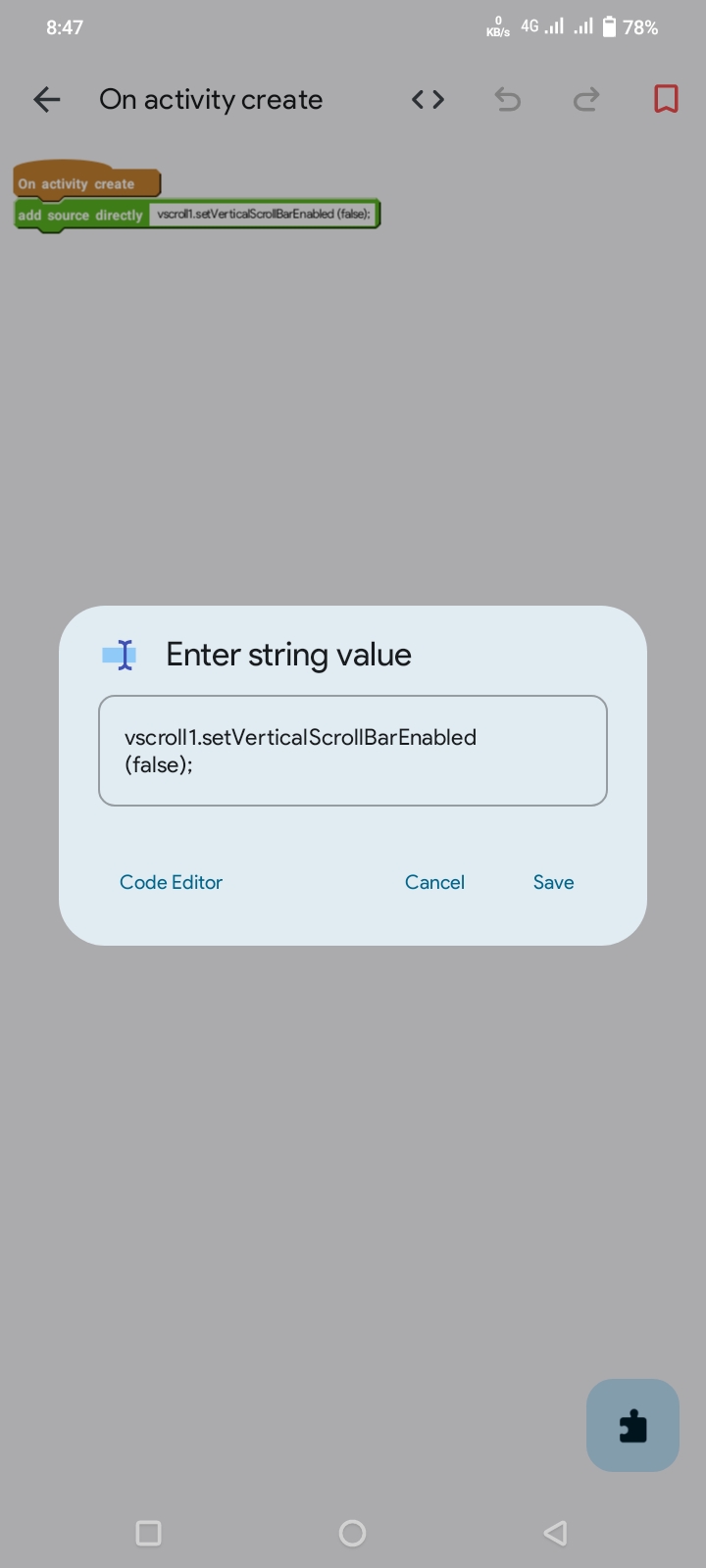This screenshot has height=1568, width=706.
Task: Tap the Android recent apps square button
Action: point(148,1533)
